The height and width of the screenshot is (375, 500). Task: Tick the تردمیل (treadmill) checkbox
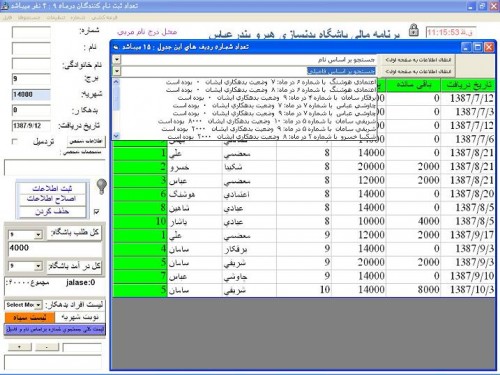click(x=14, y=141)
